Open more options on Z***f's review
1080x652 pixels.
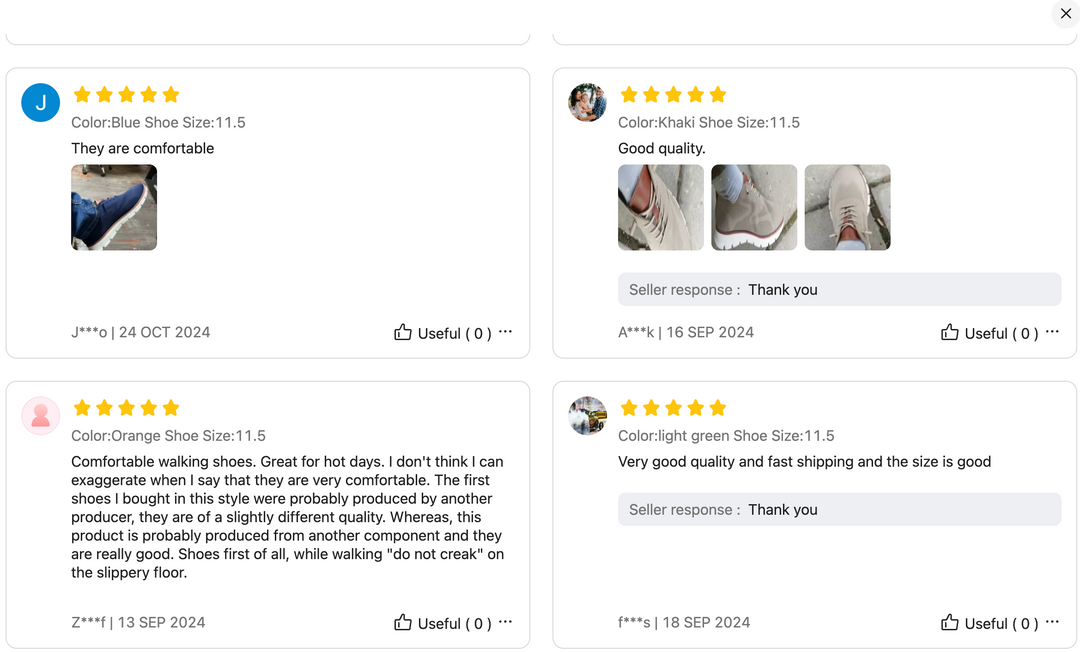coord(506,622)
